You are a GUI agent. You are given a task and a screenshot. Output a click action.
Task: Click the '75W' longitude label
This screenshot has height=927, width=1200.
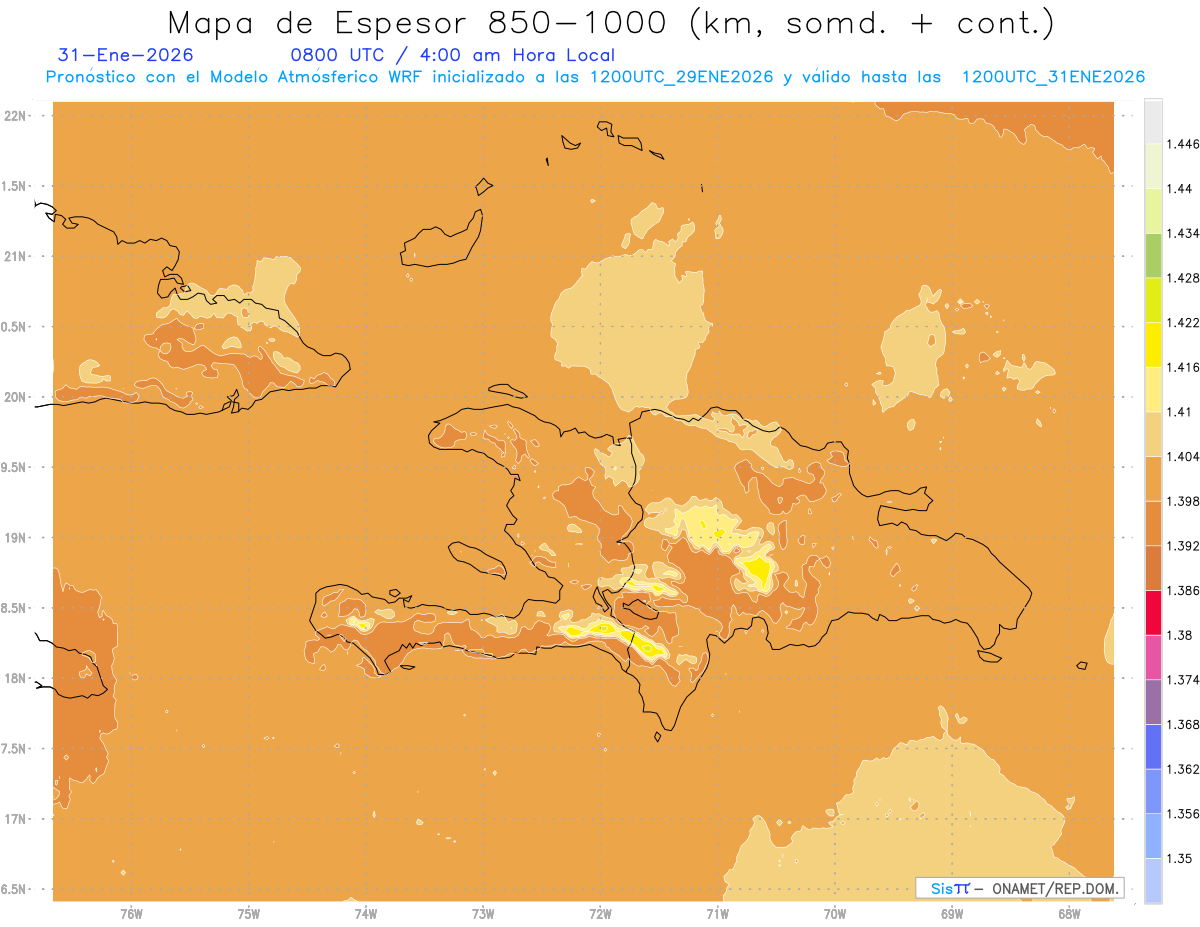click(248, 914)
